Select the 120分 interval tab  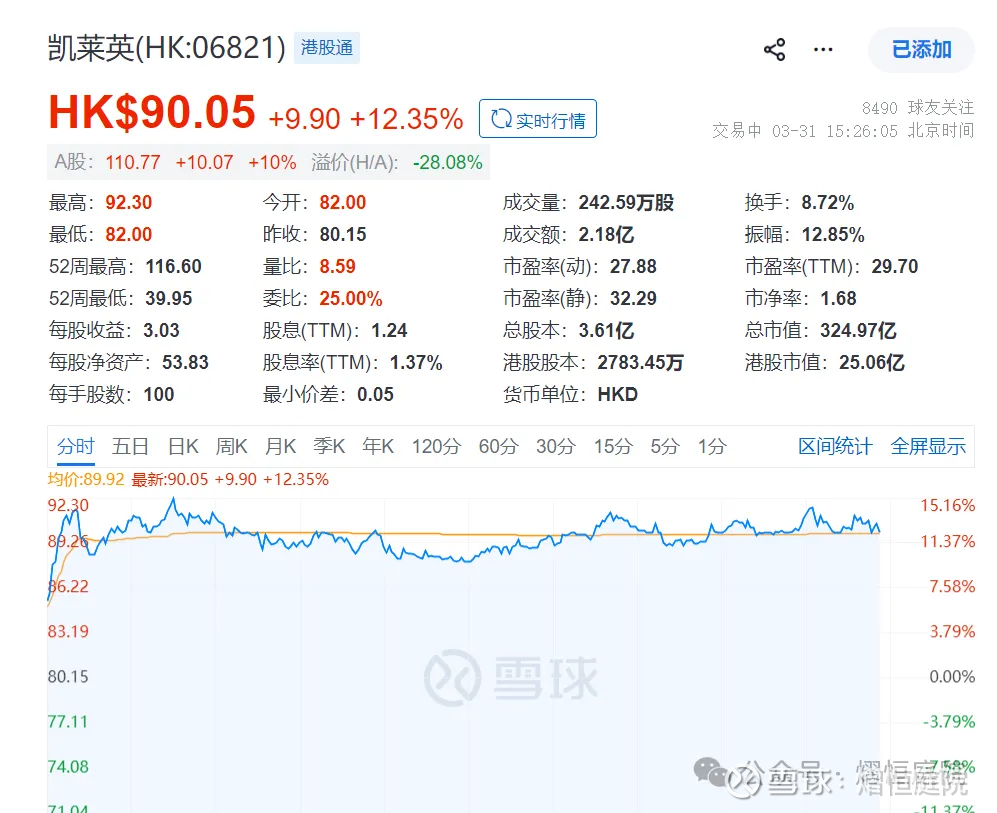coord(436,446)
